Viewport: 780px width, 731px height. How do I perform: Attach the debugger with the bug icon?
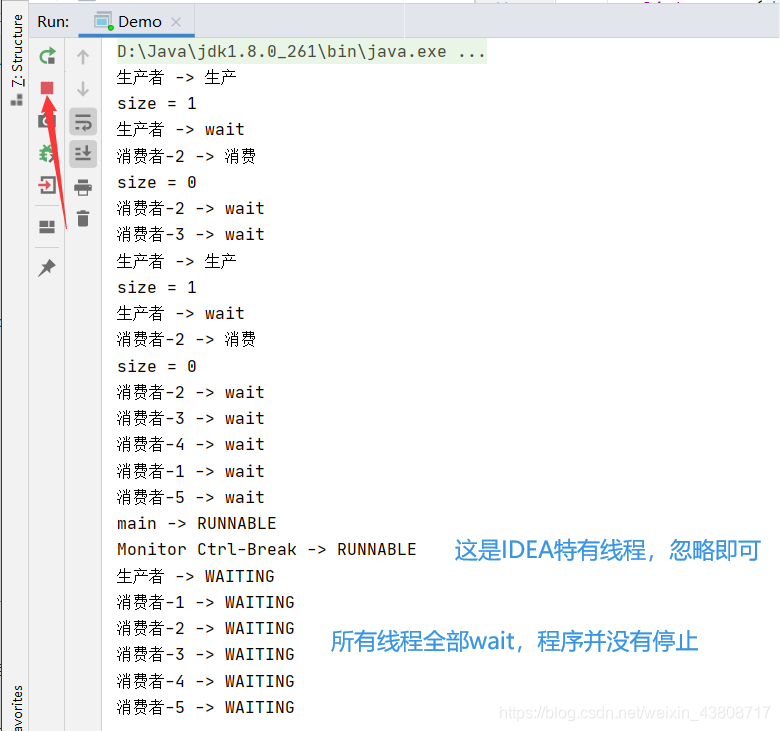pyautogui.click(x=45, y=153)
